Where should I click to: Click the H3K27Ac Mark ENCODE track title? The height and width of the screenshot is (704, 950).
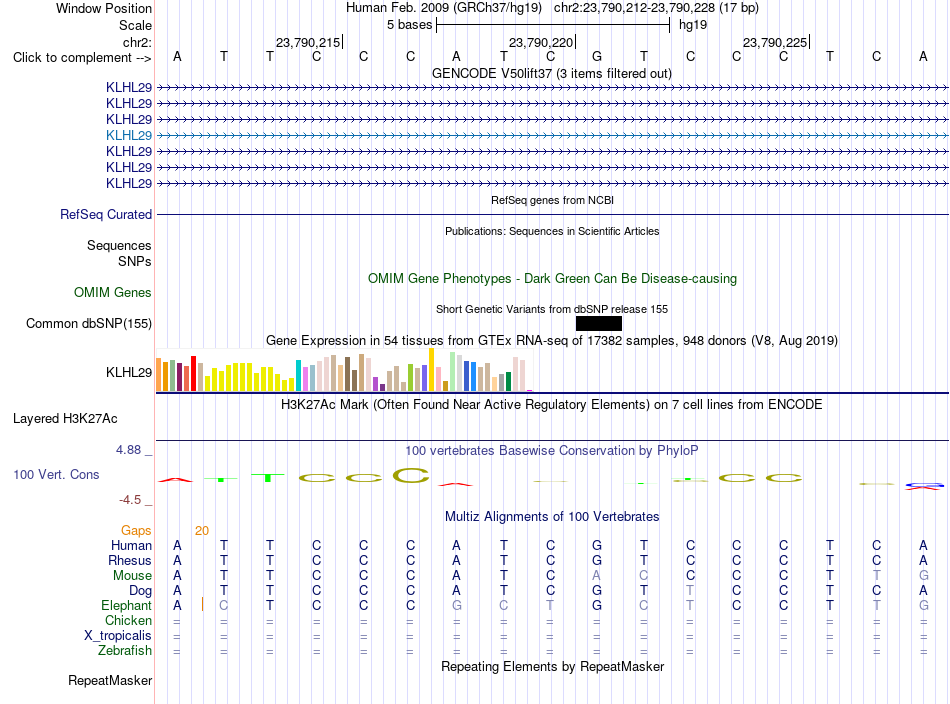pyautogui.click(x=551, y=405)
